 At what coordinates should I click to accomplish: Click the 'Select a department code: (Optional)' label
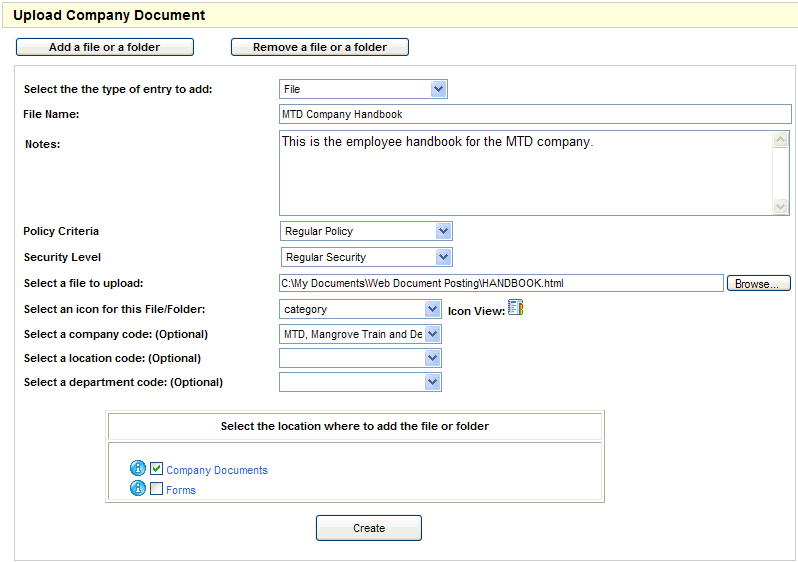tap(123, 382)
